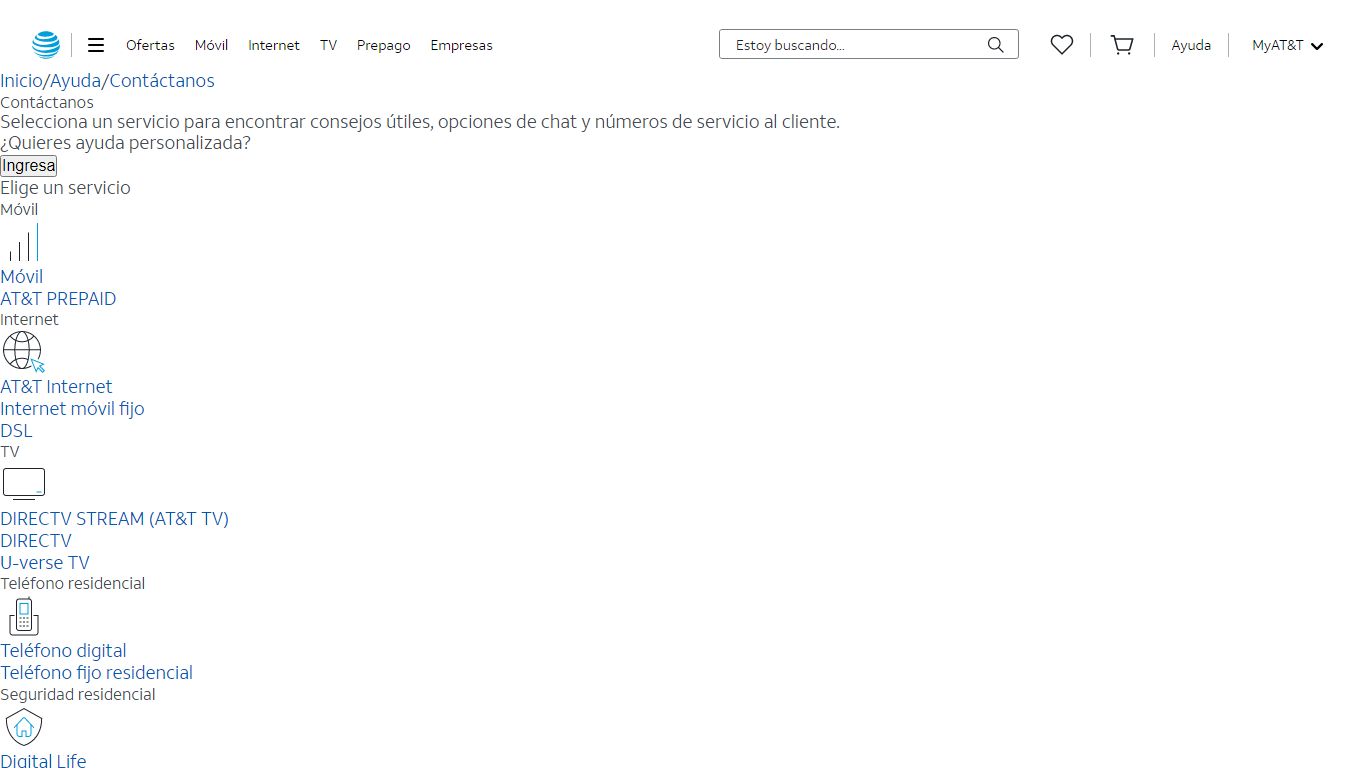The height and width of the screenshot is (768, 1366).
Task: Click the mobile signal bars icon
Action: pos(23,242)
